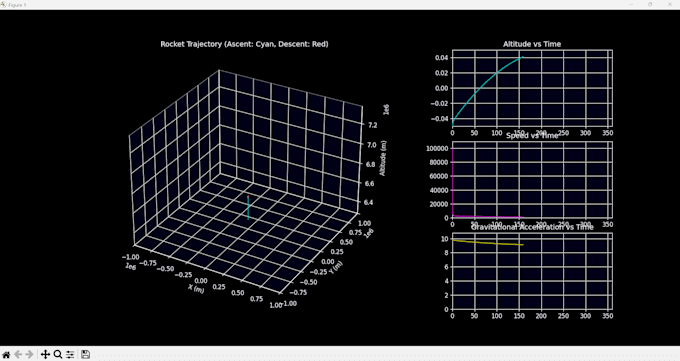Click the yellow gravitational acceleration line
The height and width of the screenshot is (361, 680).
(488, 243)
